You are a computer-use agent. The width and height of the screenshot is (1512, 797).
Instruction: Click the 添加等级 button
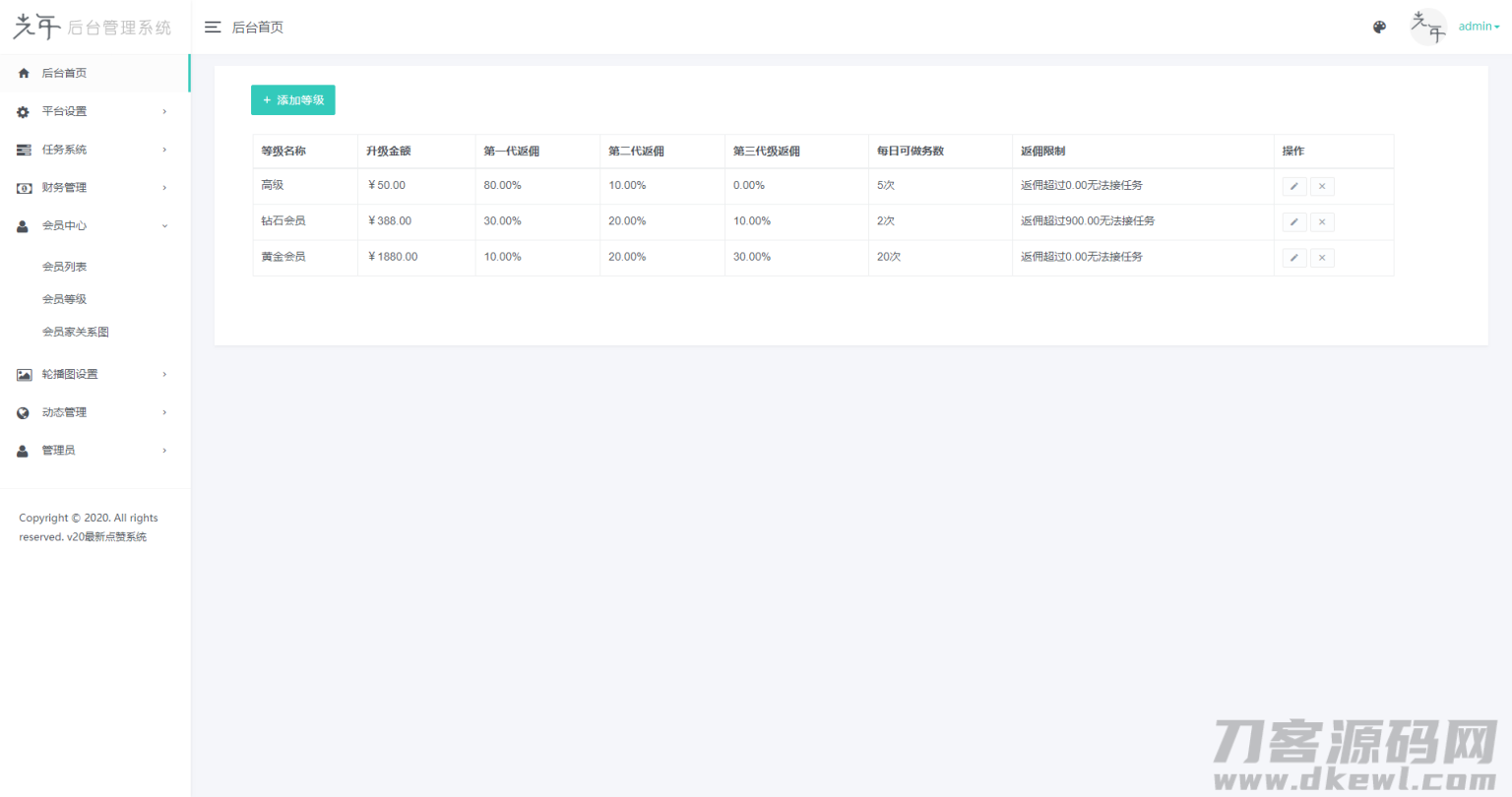tap(293, 100)
